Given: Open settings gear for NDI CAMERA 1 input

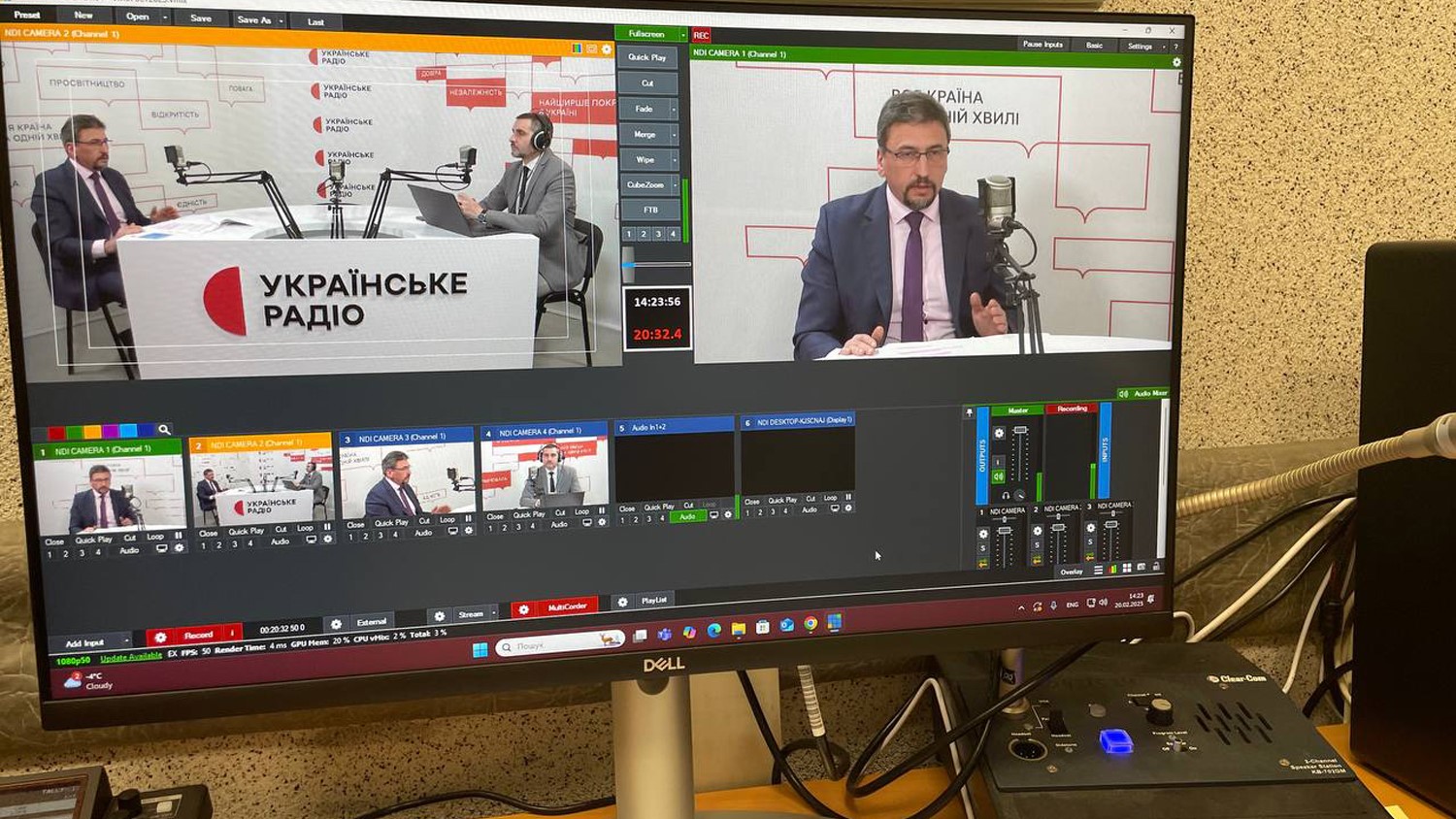Looking at the screenshot, I should pos(179,548).
